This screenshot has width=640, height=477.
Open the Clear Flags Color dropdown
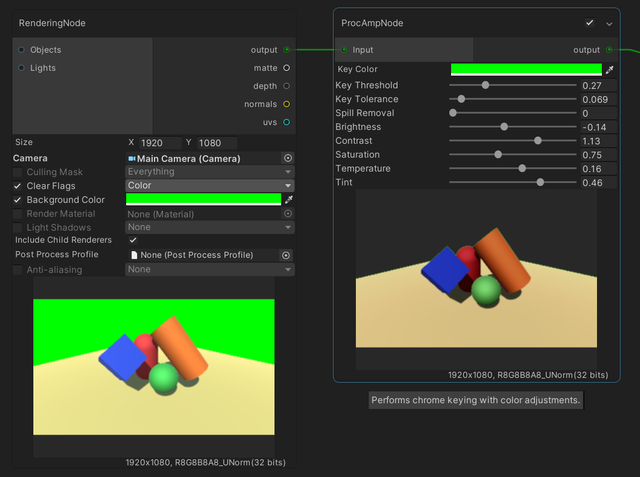tap(209, 186)
